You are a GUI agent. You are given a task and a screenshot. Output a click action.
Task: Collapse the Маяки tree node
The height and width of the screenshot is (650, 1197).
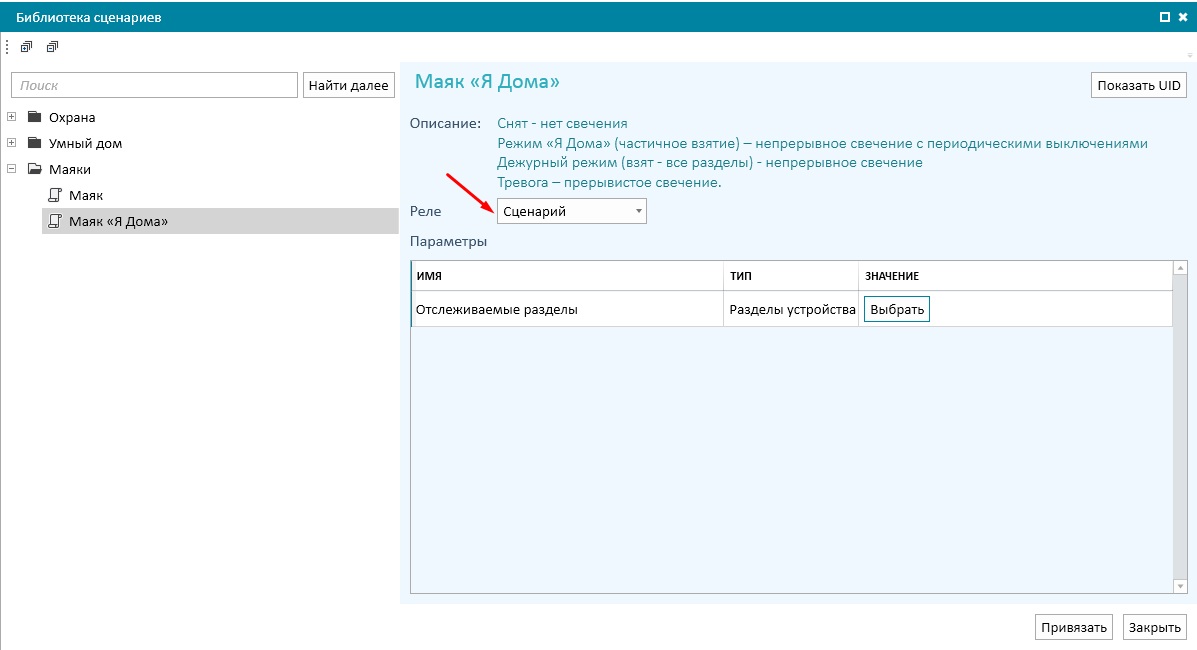point(11,169)
